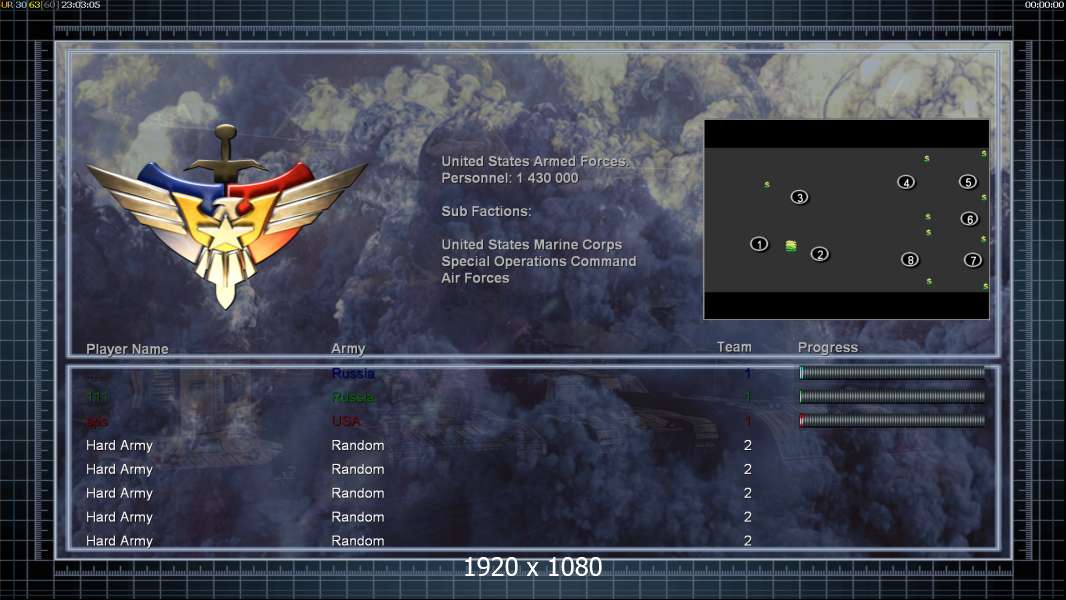Click the Army column header
Screen dimensions: 1066x600
point(348,349)
